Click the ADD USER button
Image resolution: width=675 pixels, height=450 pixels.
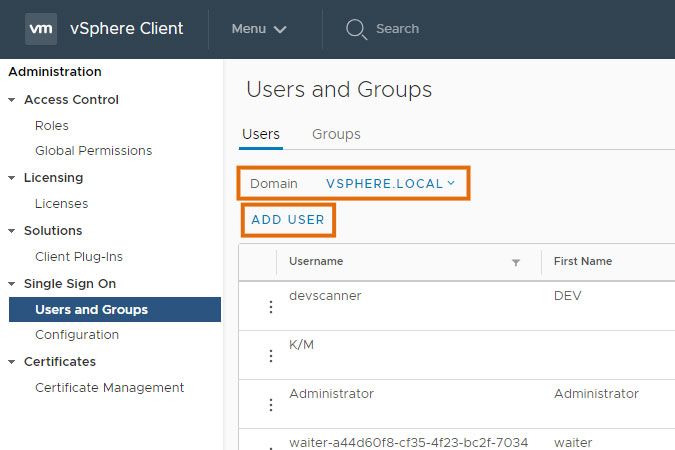288,219
